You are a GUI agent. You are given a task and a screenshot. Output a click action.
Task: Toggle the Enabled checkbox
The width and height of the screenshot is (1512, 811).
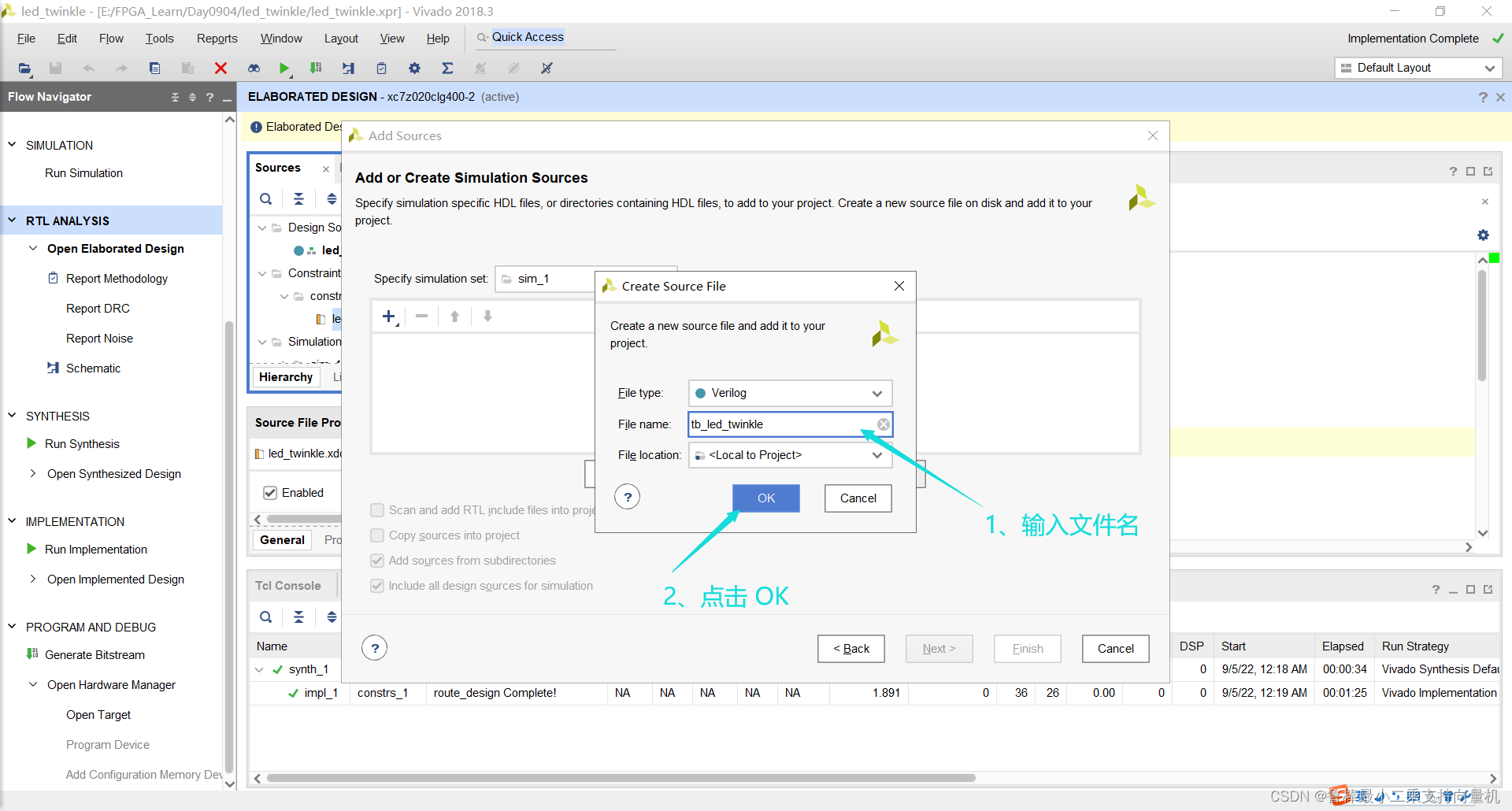coord(270,493)
